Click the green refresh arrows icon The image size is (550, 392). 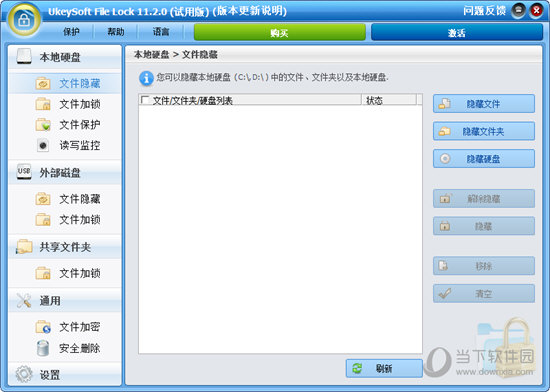coord(357,368)
